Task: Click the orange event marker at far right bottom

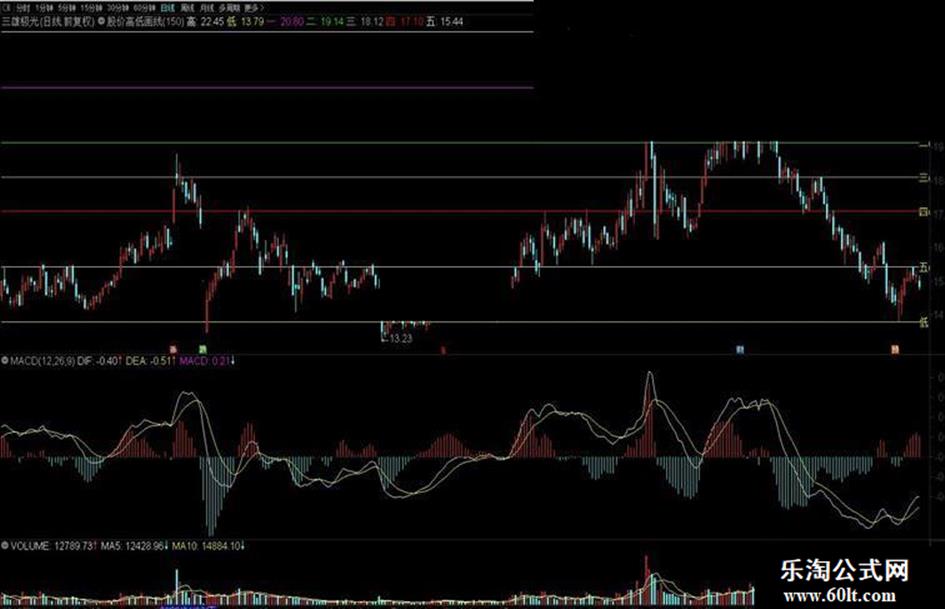Action: pos(895,349)
